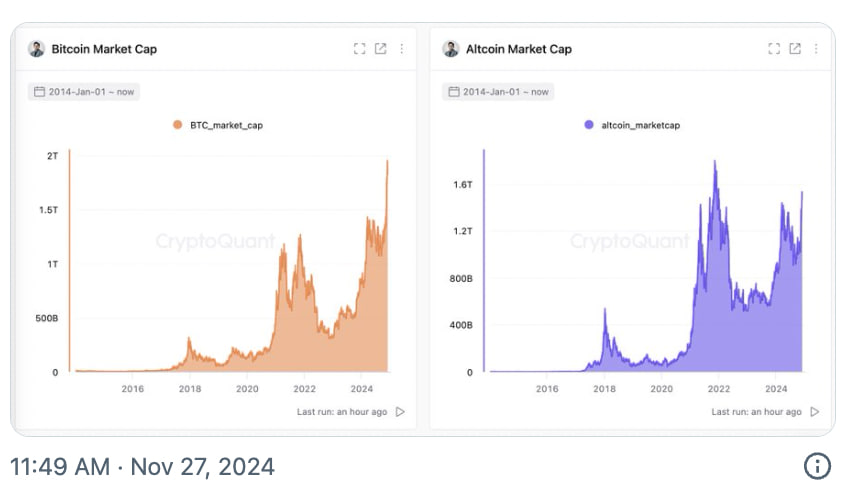Open date range picker on Altcoin chart
The image size is (858, 487).
coord(498,91)
